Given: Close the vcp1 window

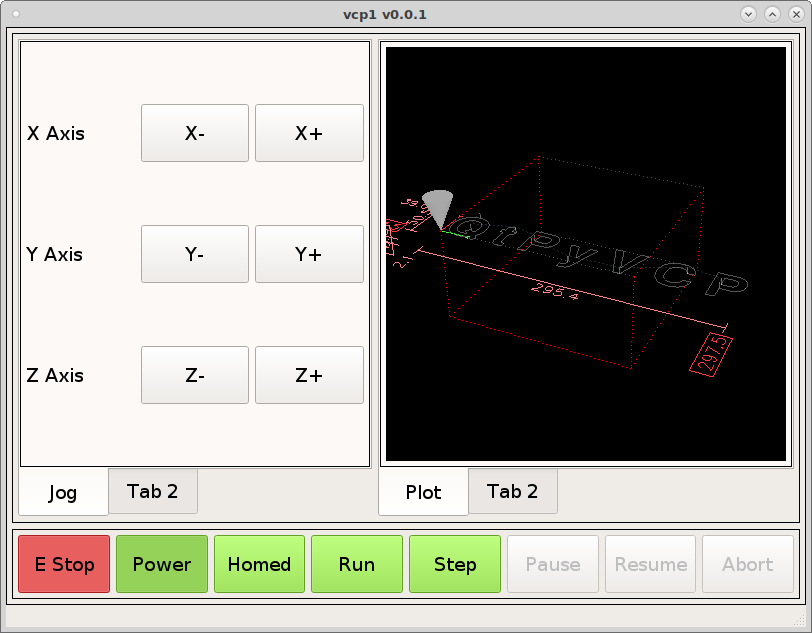Looking at the screenshot, I should [796, 15].
